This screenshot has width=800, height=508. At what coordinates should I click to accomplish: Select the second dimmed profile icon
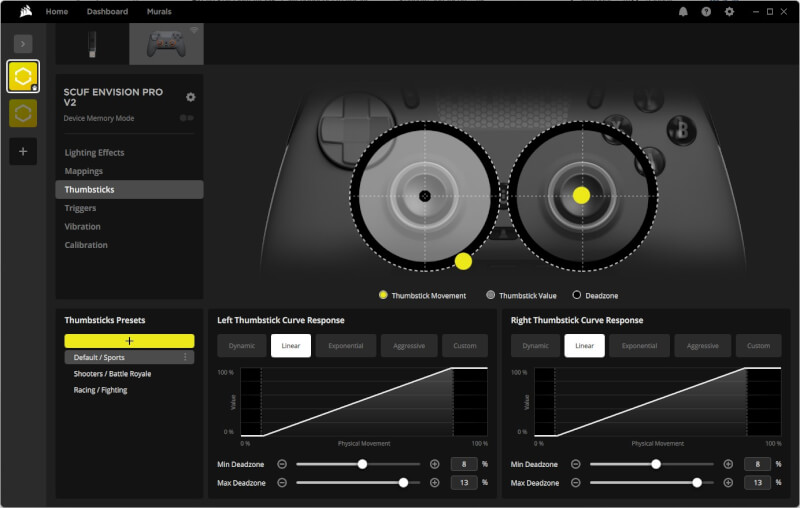pyautogui.click(x=23, y=113)
